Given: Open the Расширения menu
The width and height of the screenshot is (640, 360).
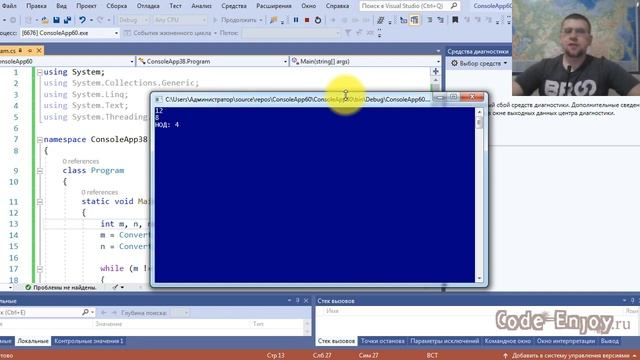Looking at the screenshot, I should tap(274, 6).
